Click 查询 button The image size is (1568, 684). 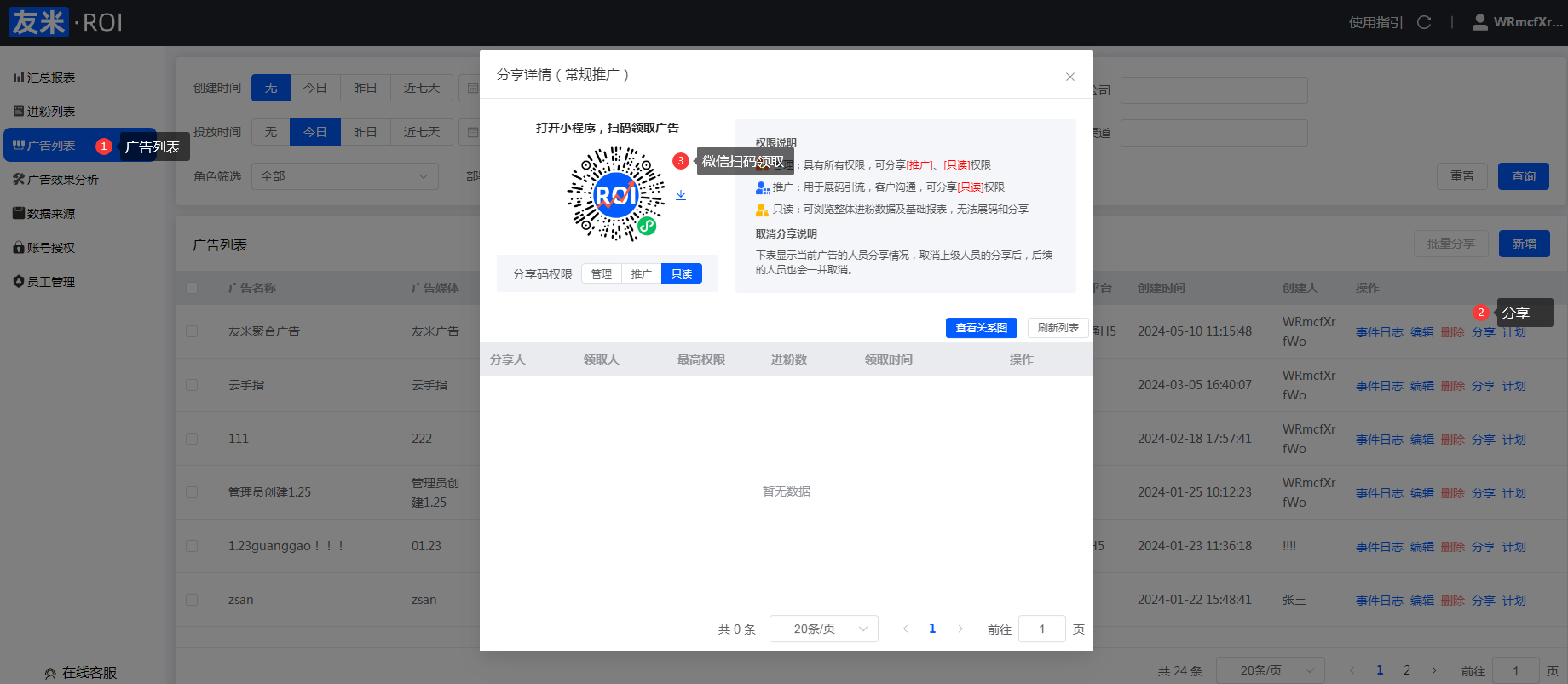[1524, 176]
